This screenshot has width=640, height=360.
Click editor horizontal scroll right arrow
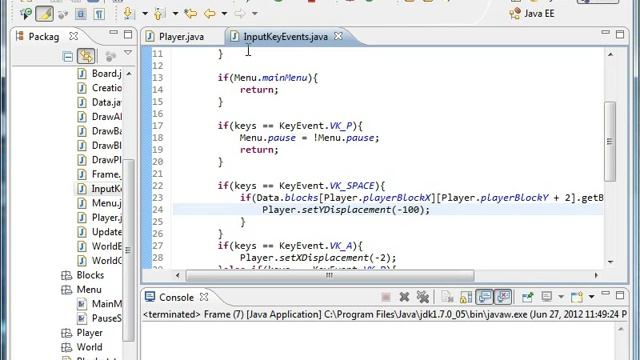pyautogui.click(x=596, y=276)
